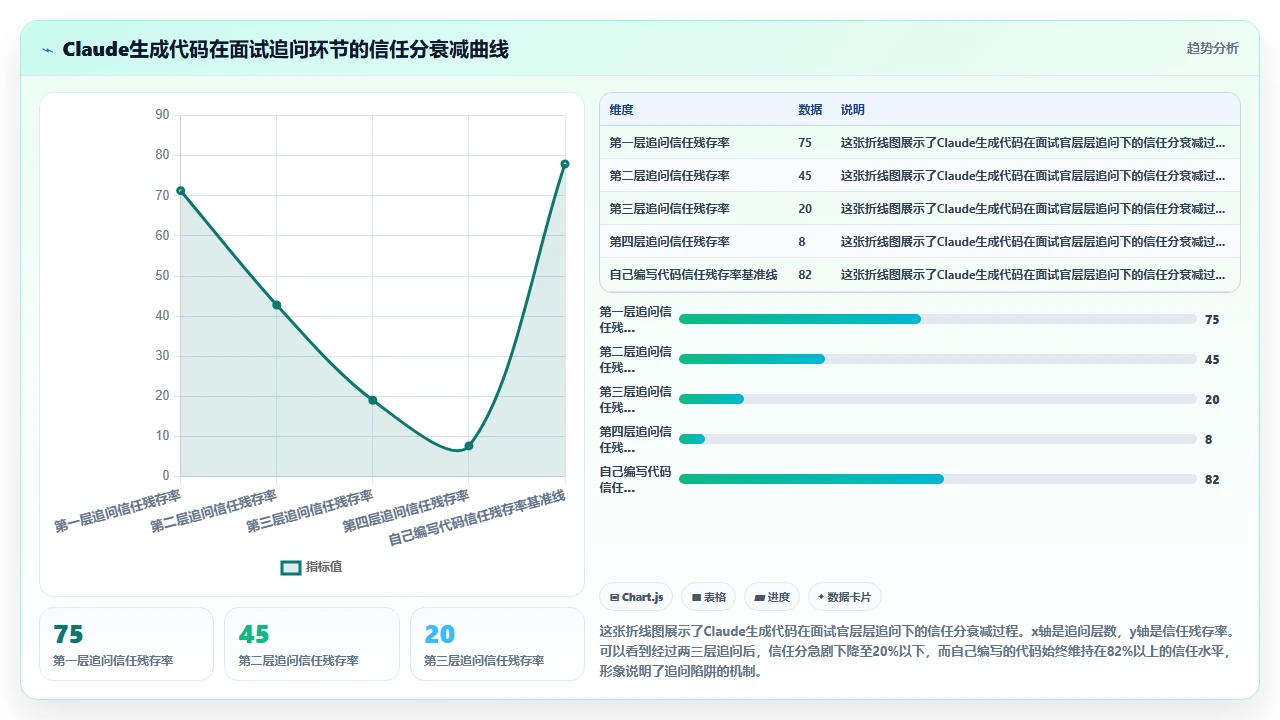Click the page title about Claude生成代码
1280x720 pixels.
click(286, 49)
